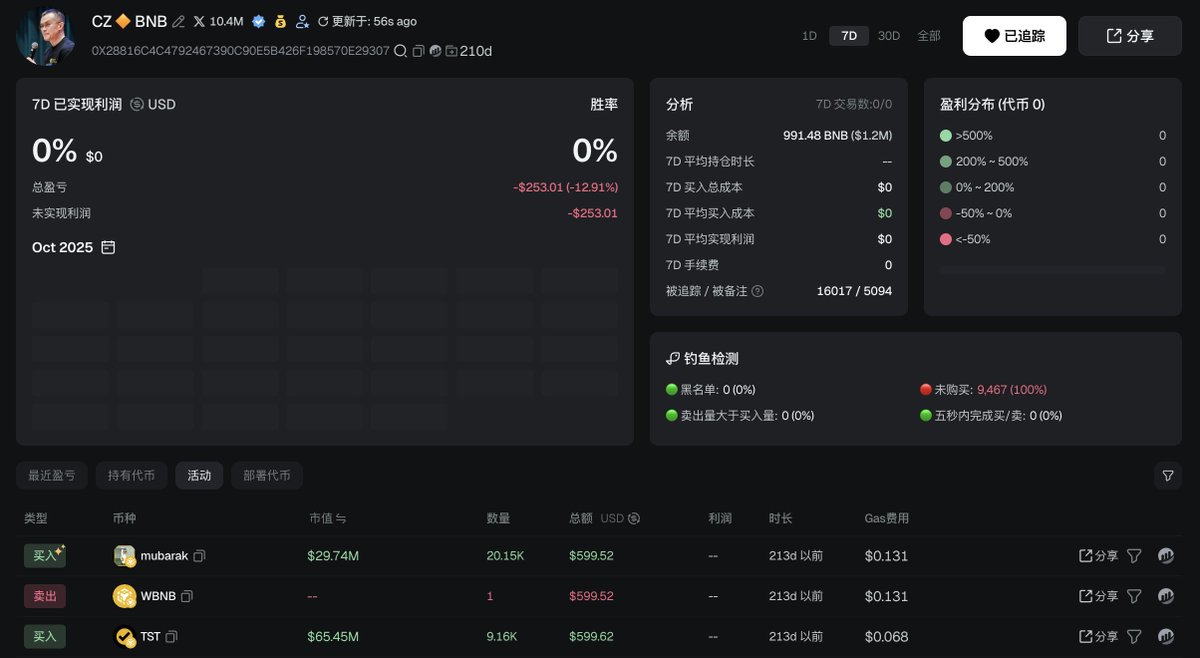Copy the wallet address using the copy icon
The image size is (1200, 658).
(418, 51)
